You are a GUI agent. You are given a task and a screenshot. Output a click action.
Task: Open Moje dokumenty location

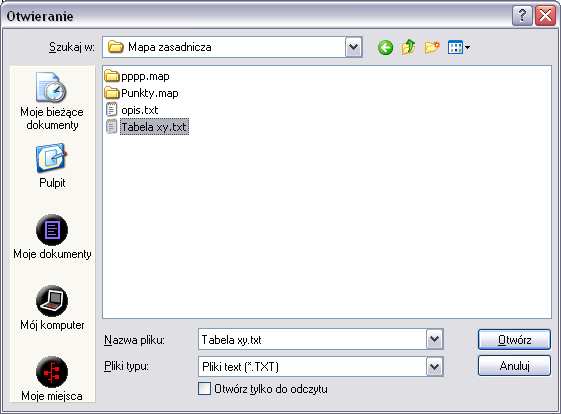[52, 237]
